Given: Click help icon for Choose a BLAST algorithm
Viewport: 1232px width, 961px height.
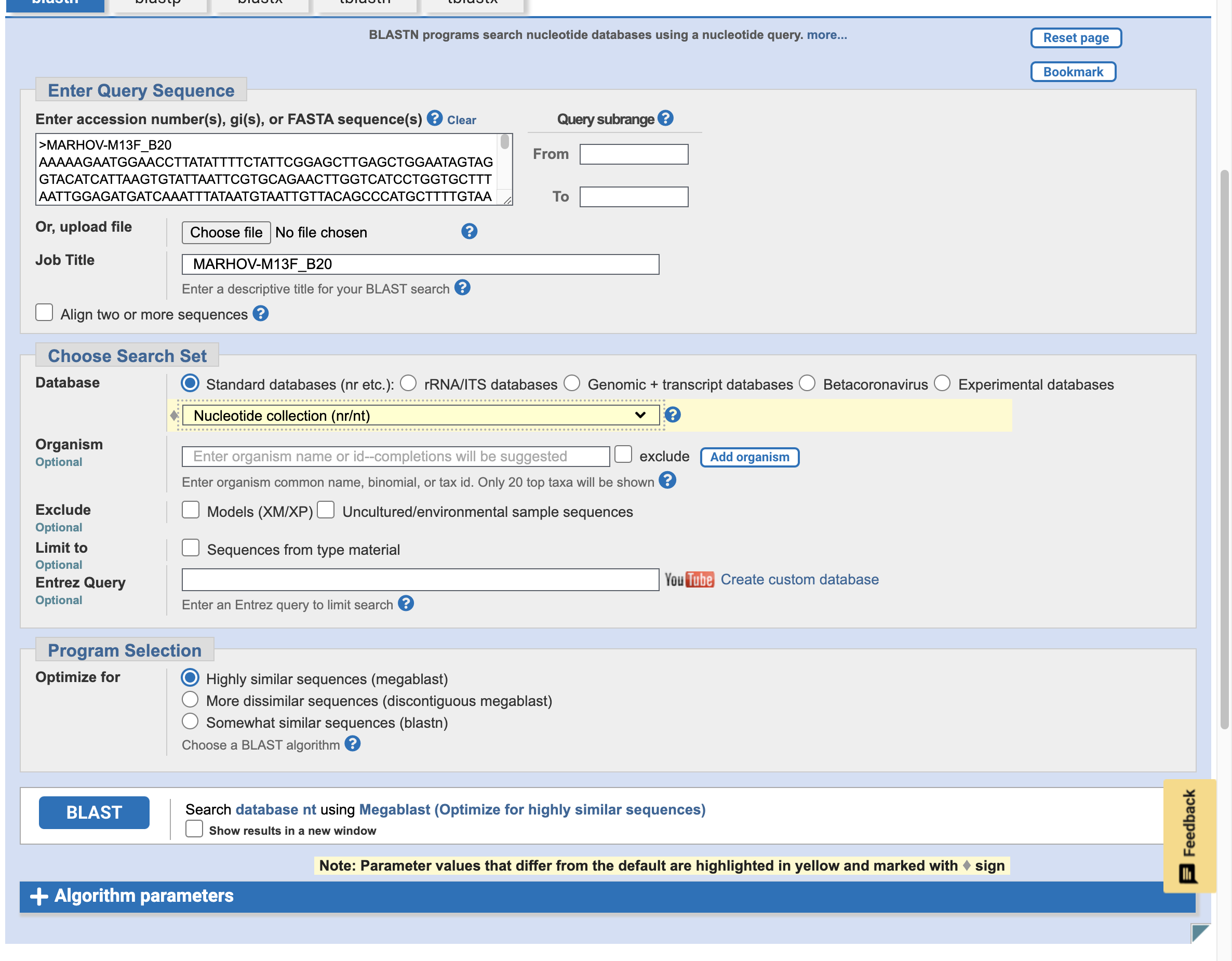Looking at the screenshot, I should click(353, 744).
